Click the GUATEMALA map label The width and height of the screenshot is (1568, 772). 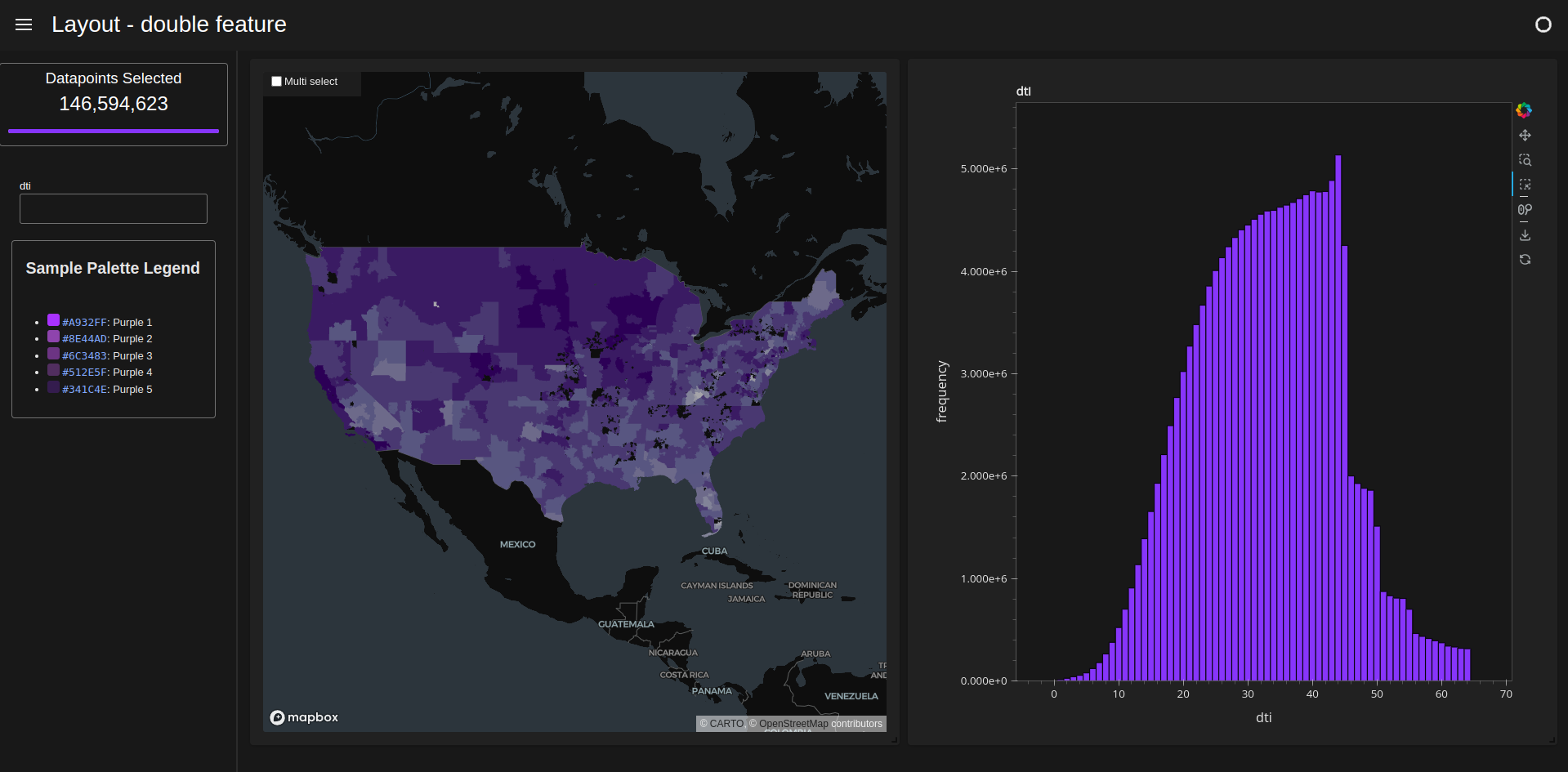(x=626, y=624)
